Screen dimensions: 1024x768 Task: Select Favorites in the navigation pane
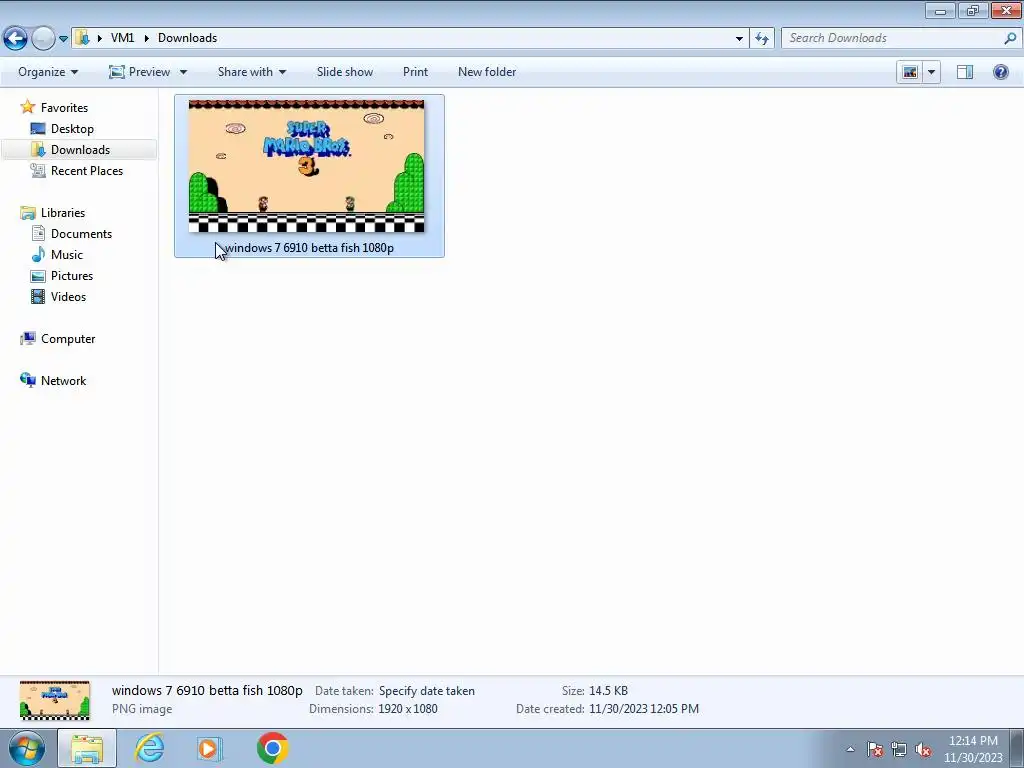(64, 108)
